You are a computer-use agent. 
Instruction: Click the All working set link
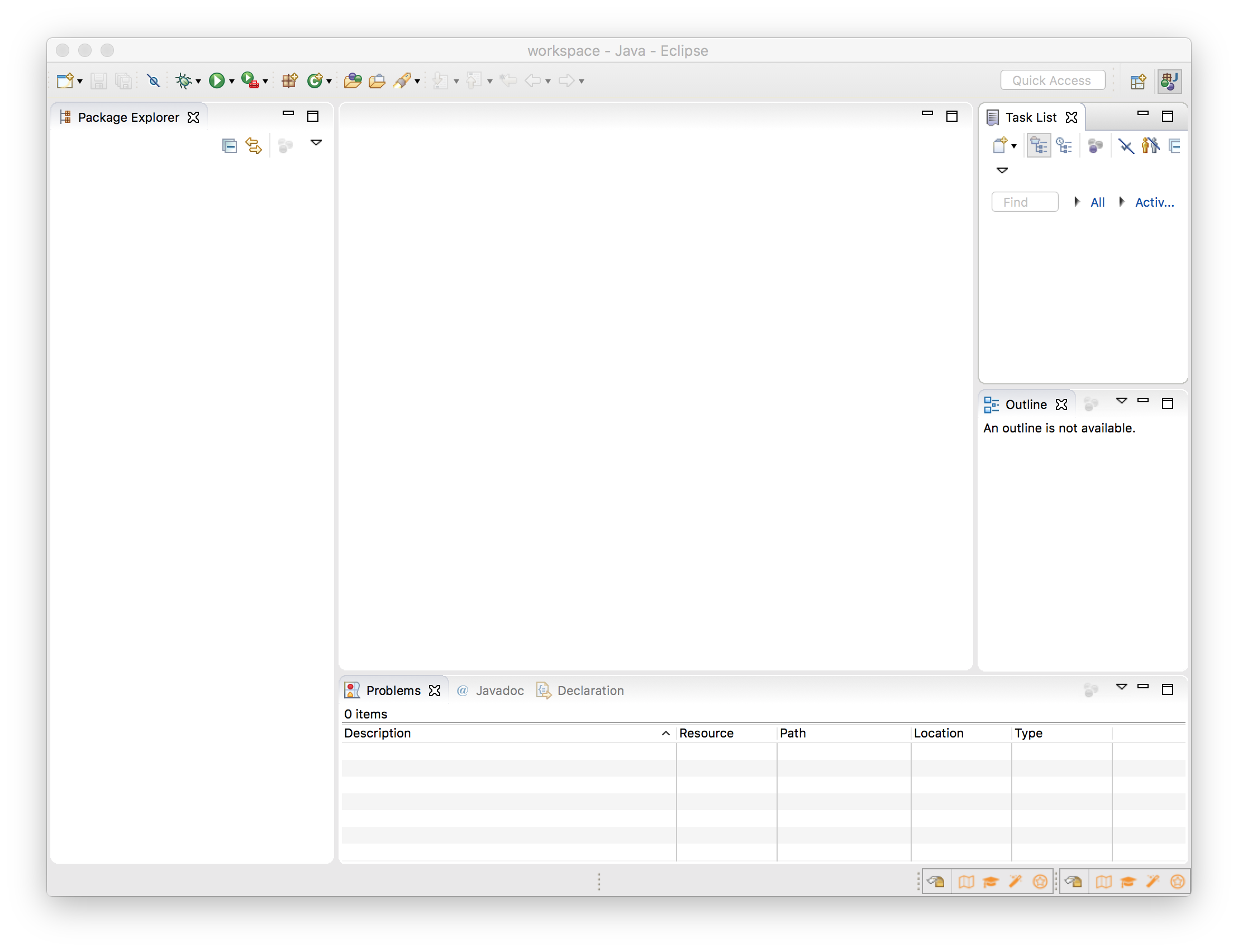(x=1097, y=202)
